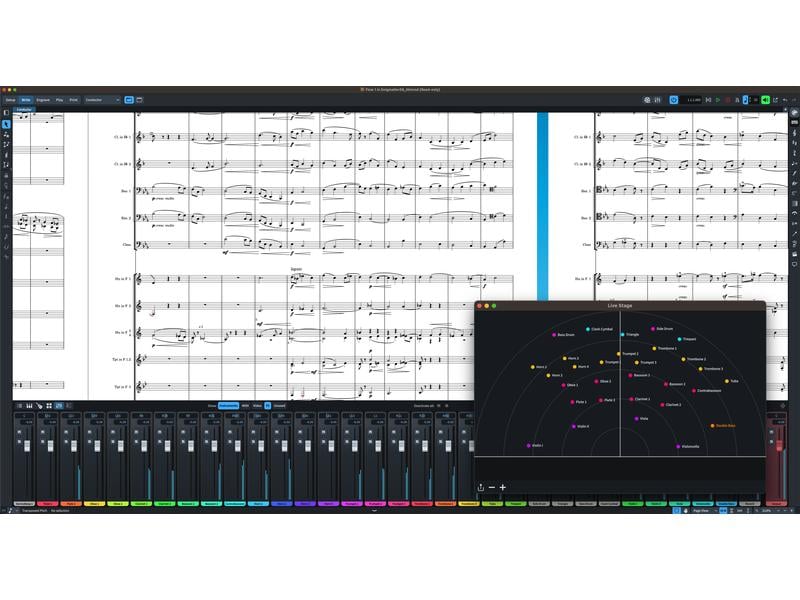Toggle Instruments channels in the mixer Show bar
Screen dimensions: 800x600
point(228,406)
